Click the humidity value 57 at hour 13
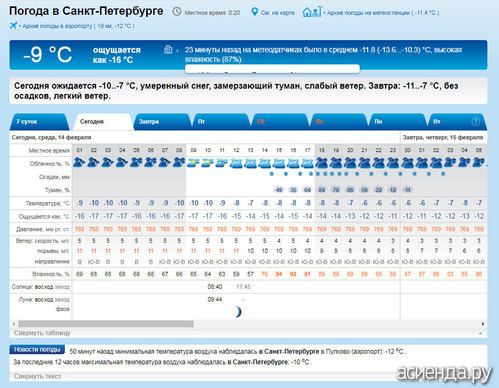499x388 pixels. (250, 274)
